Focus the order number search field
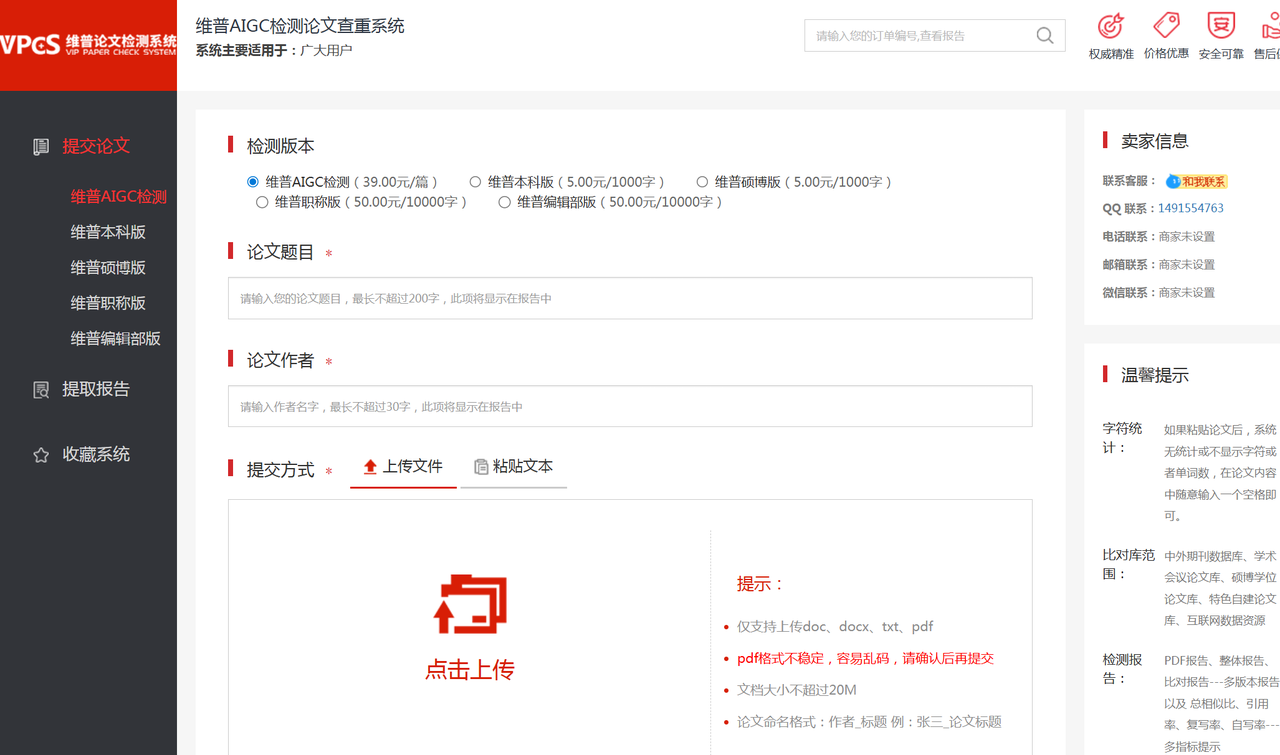The image size is (1280, 755). click(920, 36)
